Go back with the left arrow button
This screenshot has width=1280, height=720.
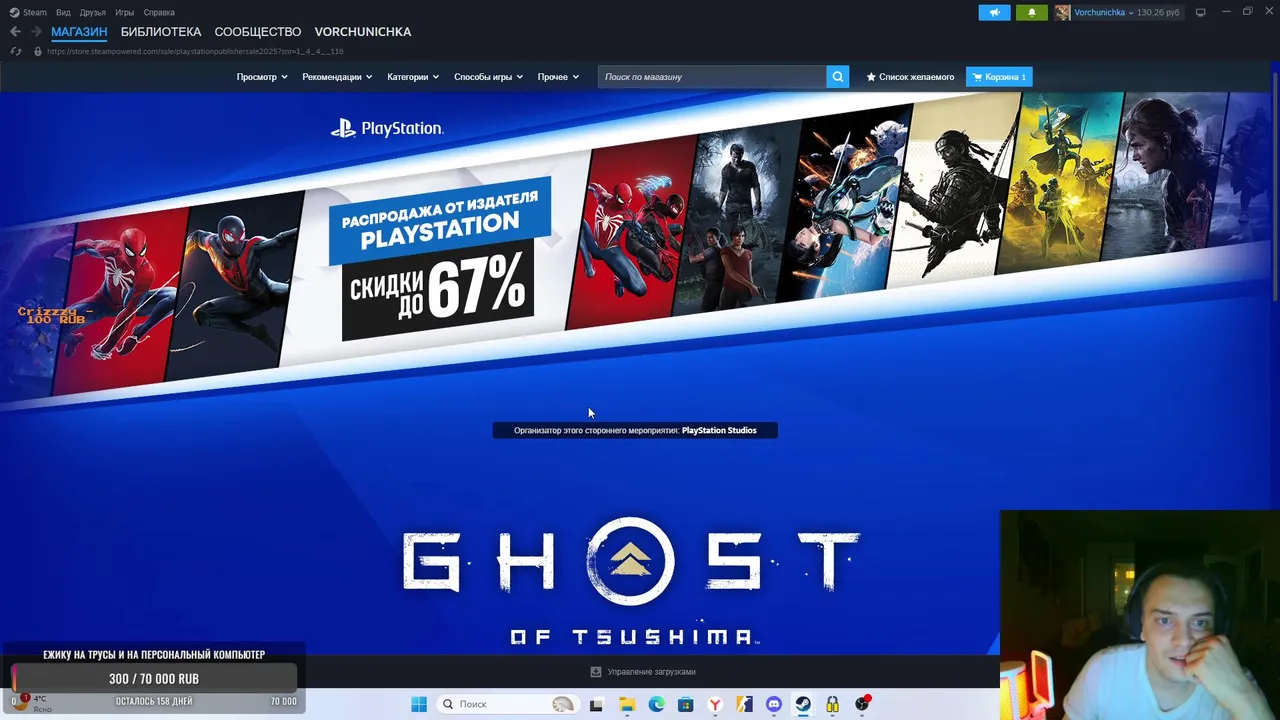point(15,32)
